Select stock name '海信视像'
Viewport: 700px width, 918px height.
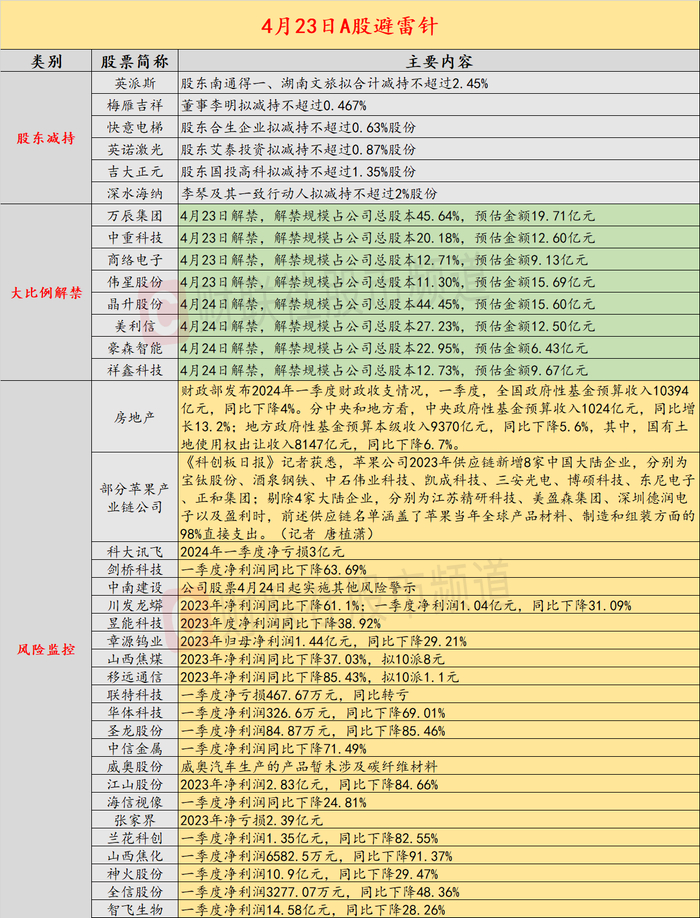pos(135,803)
